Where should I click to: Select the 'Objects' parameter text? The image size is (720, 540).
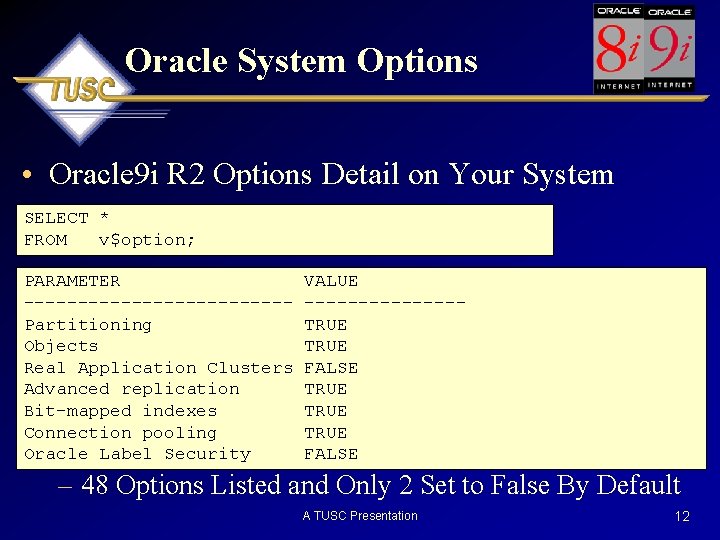point(61,346)
